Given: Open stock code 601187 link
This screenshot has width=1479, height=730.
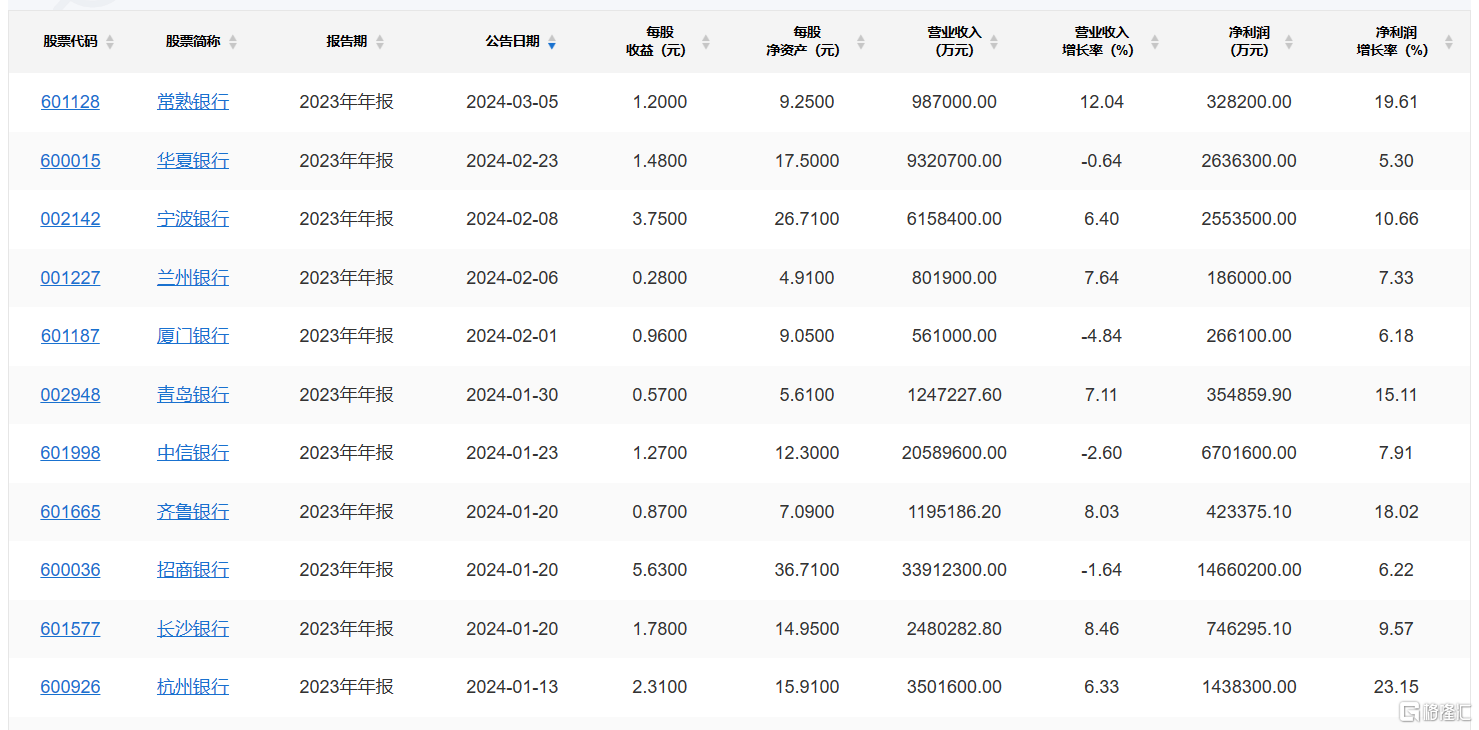Looking at the screenshot, I should click(70, 336).
